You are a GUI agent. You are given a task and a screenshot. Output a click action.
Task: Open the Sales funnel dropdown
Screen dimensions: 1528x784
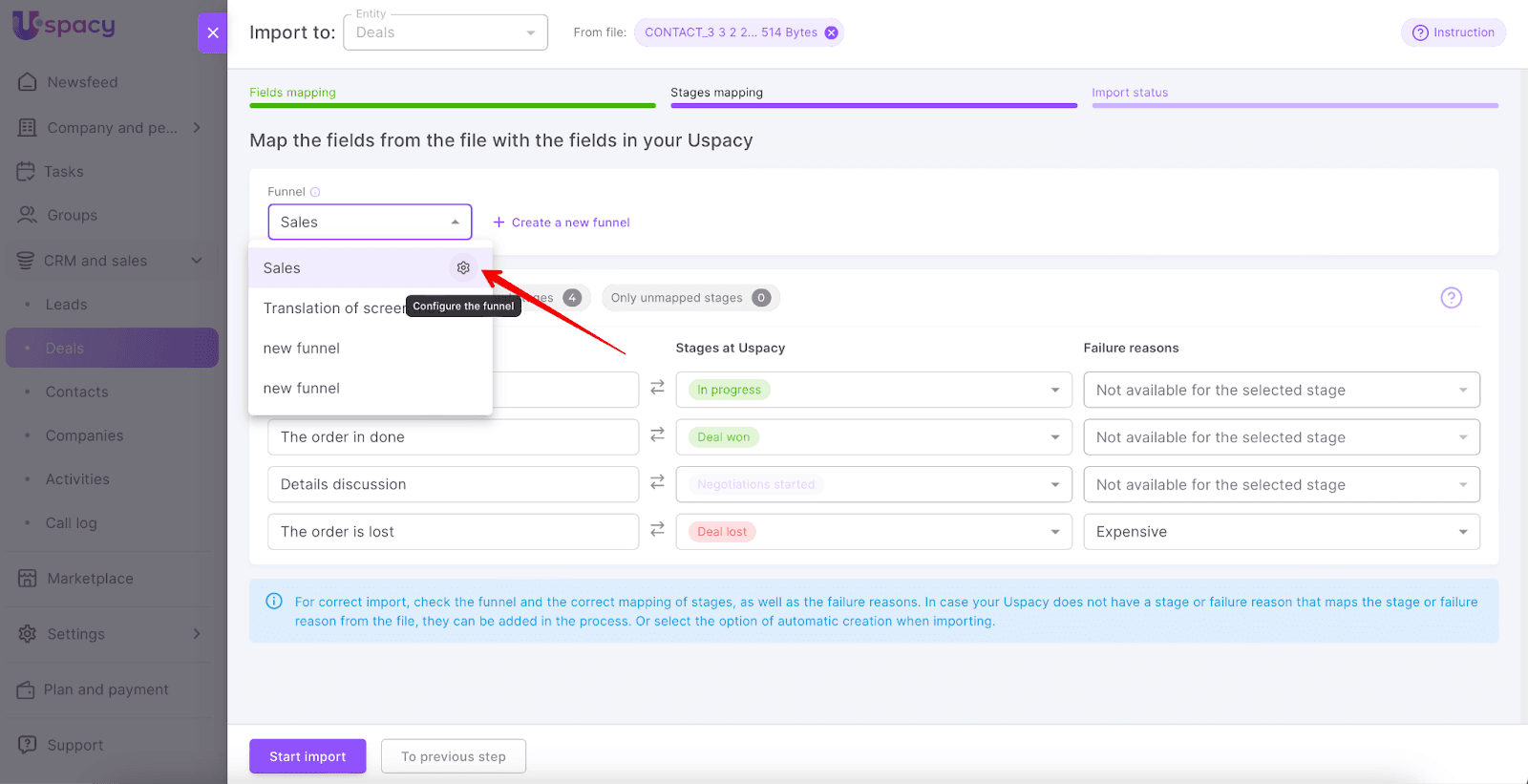pyautogui.click(x=370, y=222)
